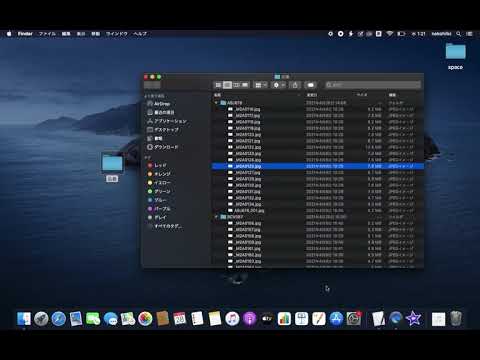Open the Trash in the Dock
This screenshot has height=360, width=480.
coord(456,319)
